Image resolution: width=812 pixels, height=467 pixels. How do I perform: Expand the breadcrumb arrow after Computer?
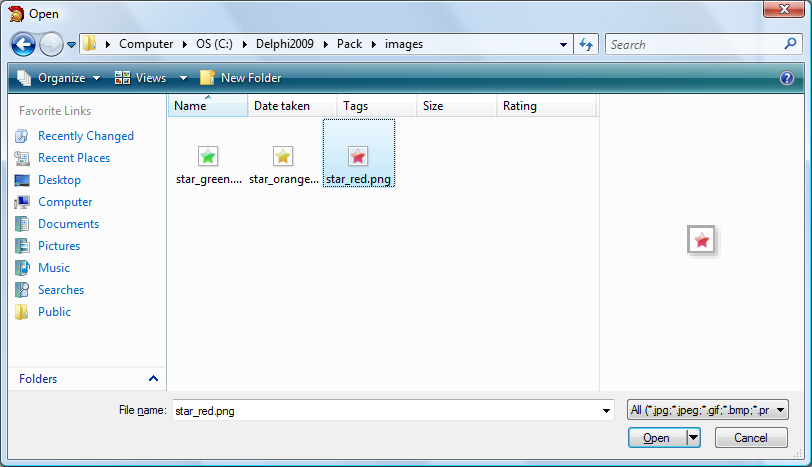pyautogui.click(x=185, y=45)
